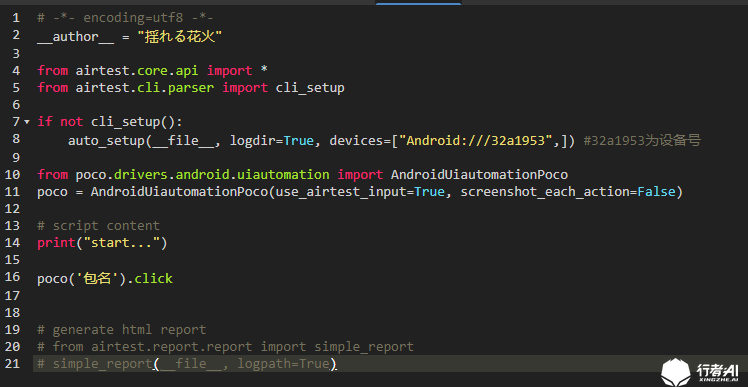Click the screenshot_each_action parameter

coord(545,192)
